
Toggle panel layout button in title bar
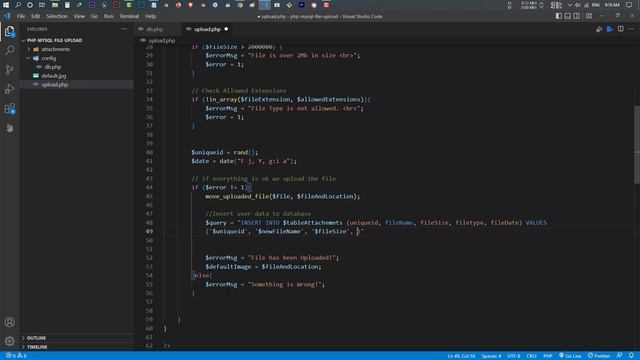(568, 16)
